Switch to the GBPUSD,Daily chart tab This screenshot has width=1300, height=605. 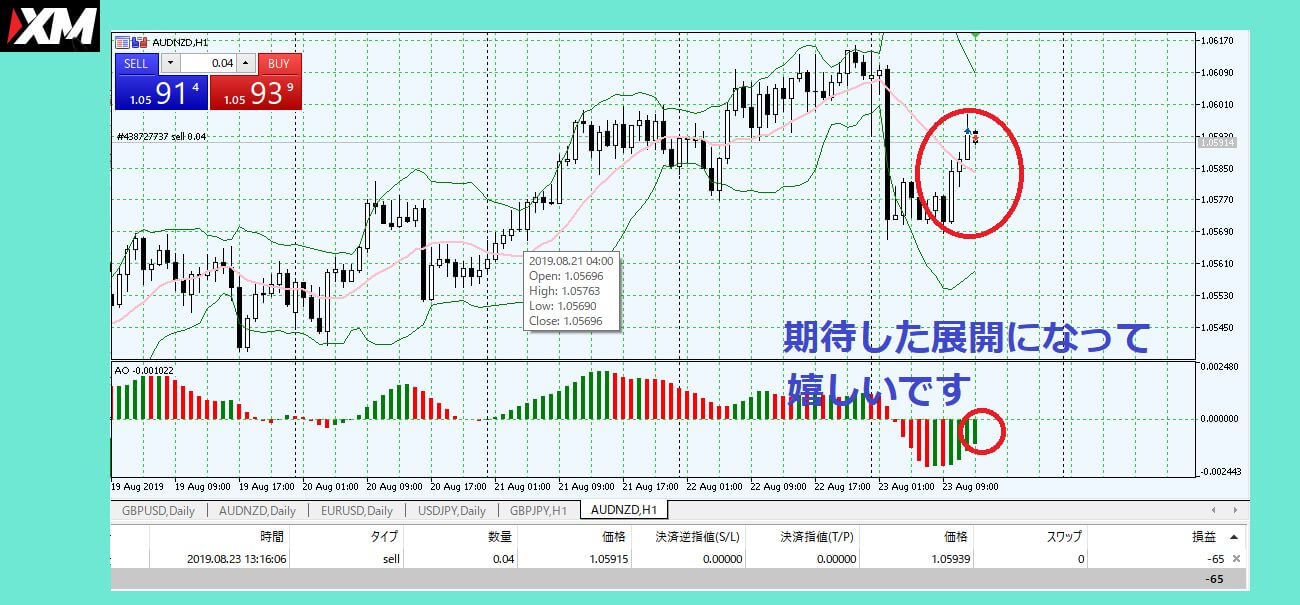click(158, 510)
